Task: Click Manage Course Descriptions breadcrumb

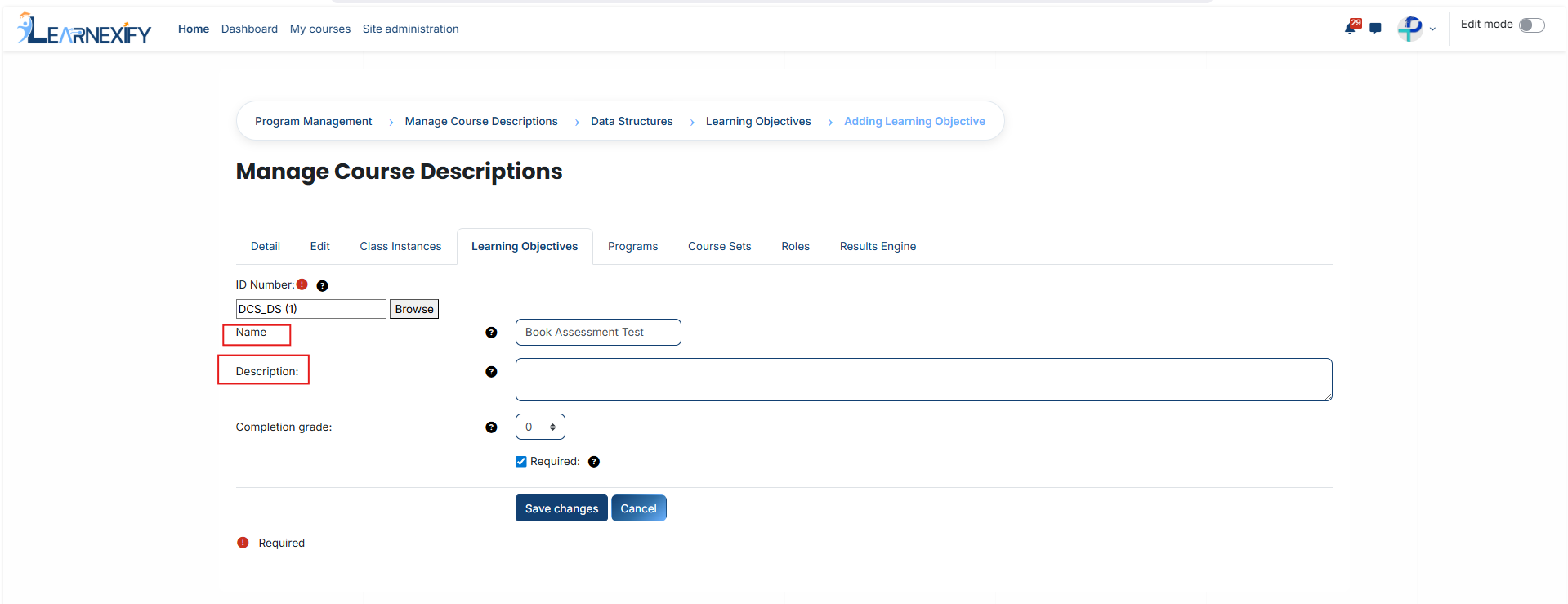Action: [x=481, y=121]
